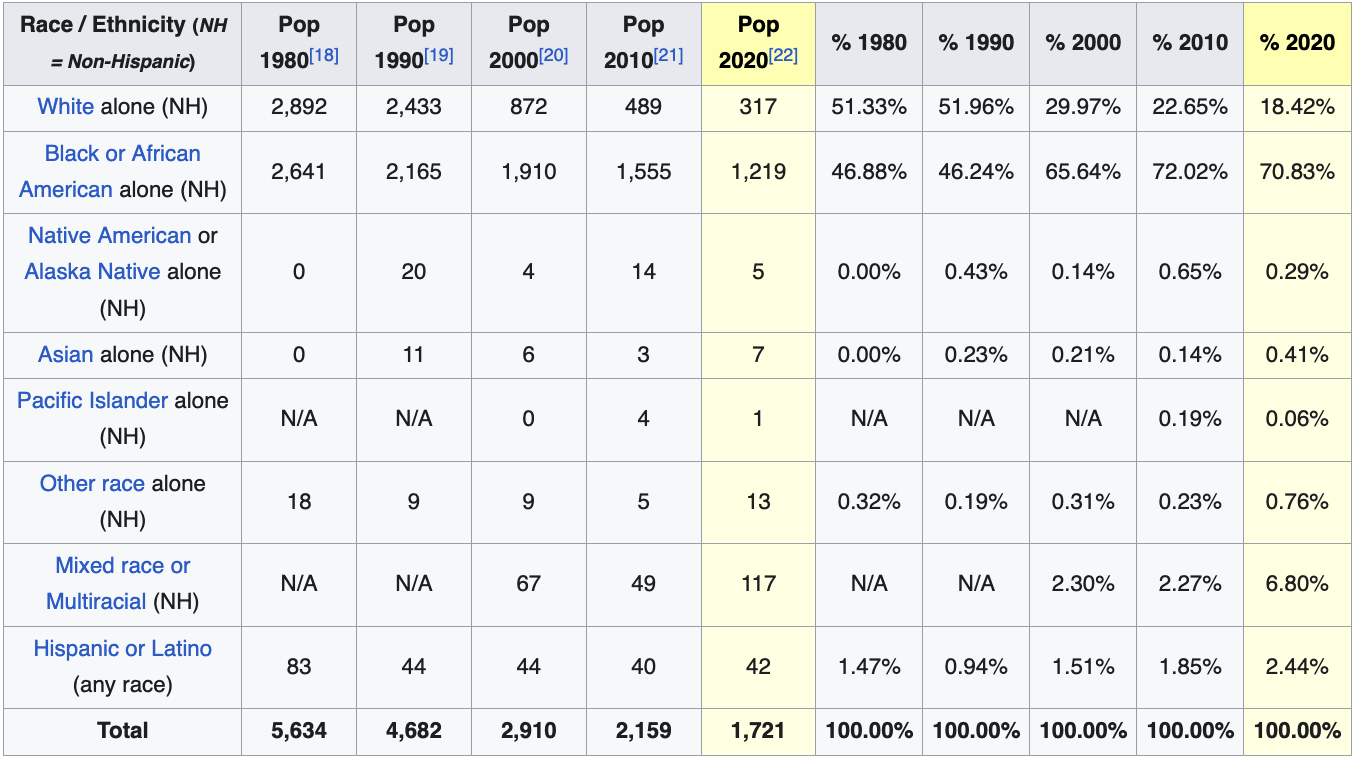Open the Black or African American link

122,154
